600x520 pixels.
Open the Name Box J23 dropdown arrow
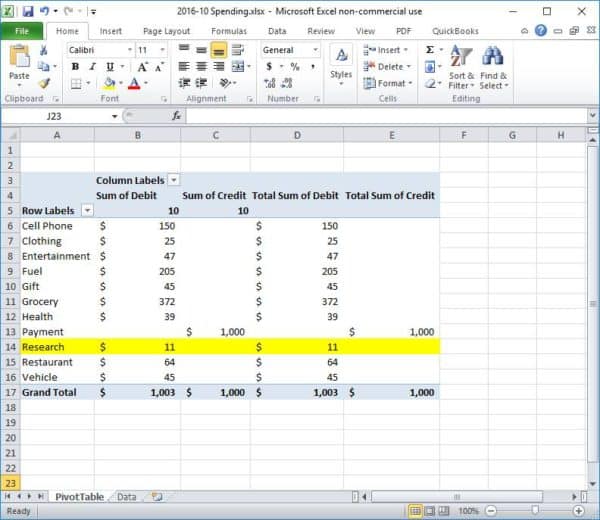click(x=114, y=116)
